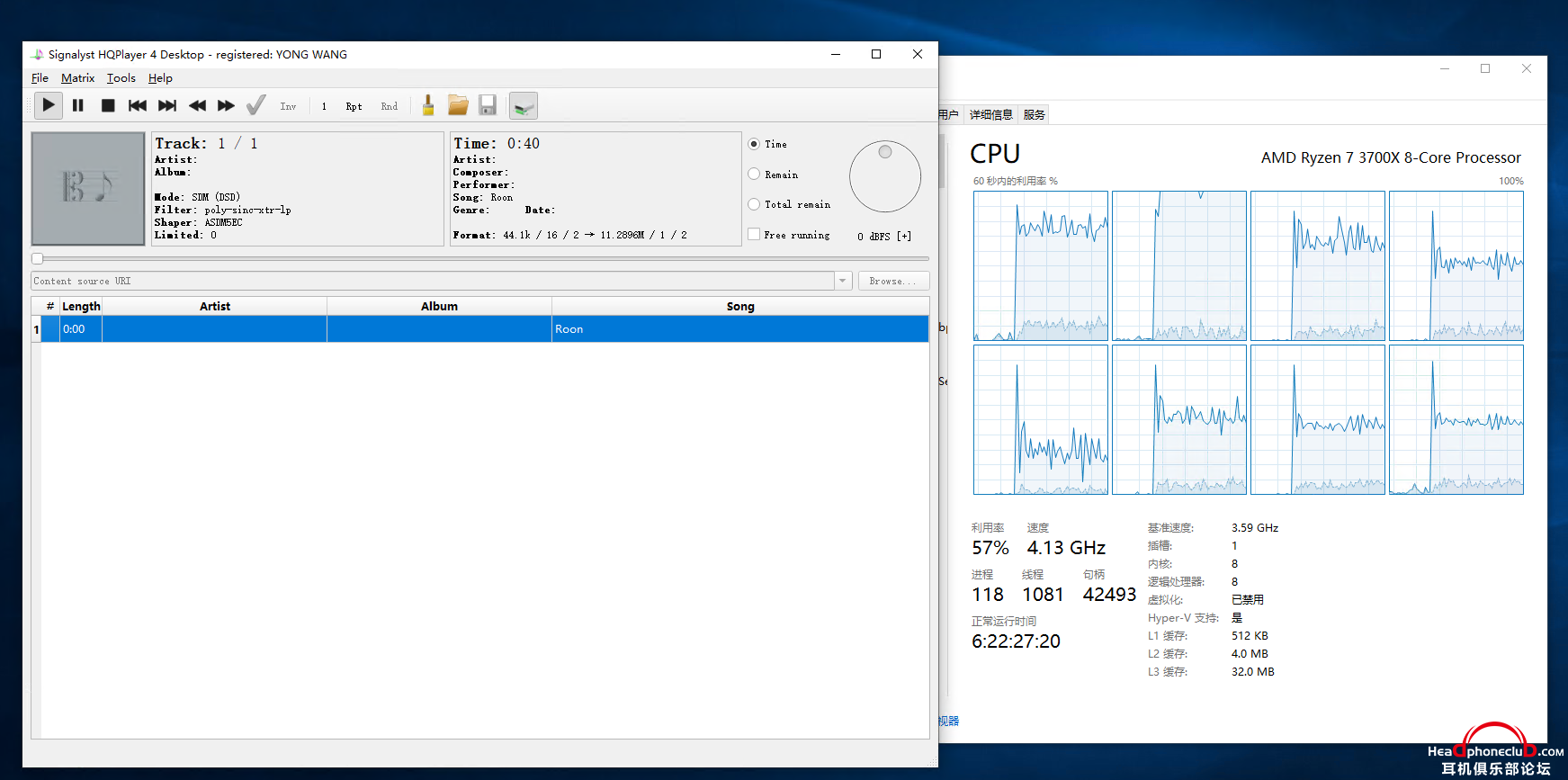Enable the Free running checkbox

(x=754, y=234)
